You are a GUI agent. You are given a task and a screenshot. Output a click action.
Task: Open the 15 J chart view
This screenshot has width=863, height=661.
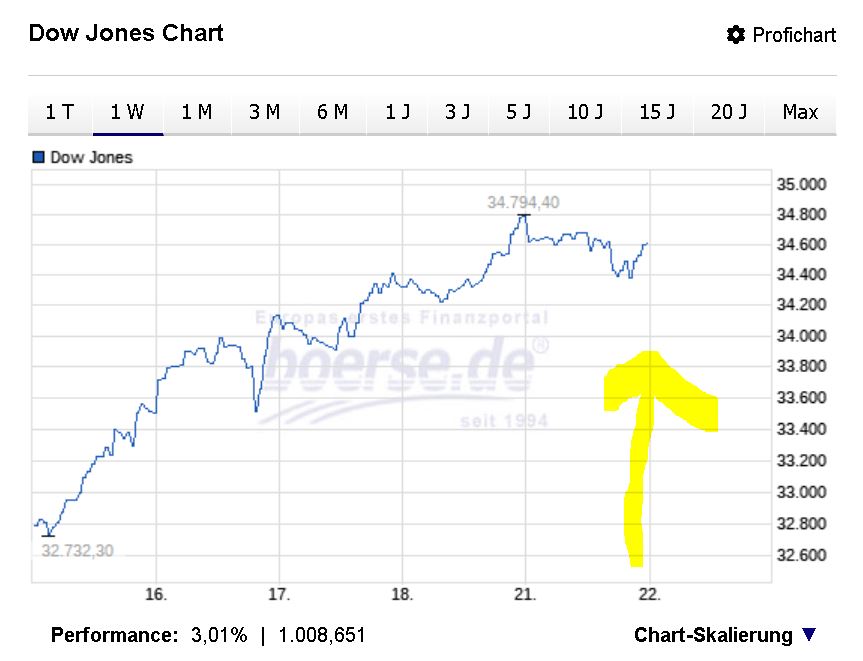pos(657,112)
